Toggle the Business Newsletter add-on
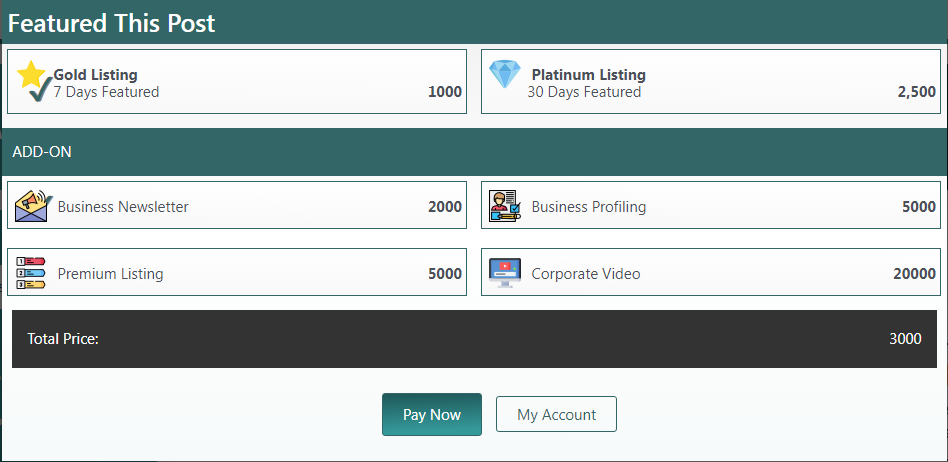This screenshot has height=462, width=948. click(237, 206)
